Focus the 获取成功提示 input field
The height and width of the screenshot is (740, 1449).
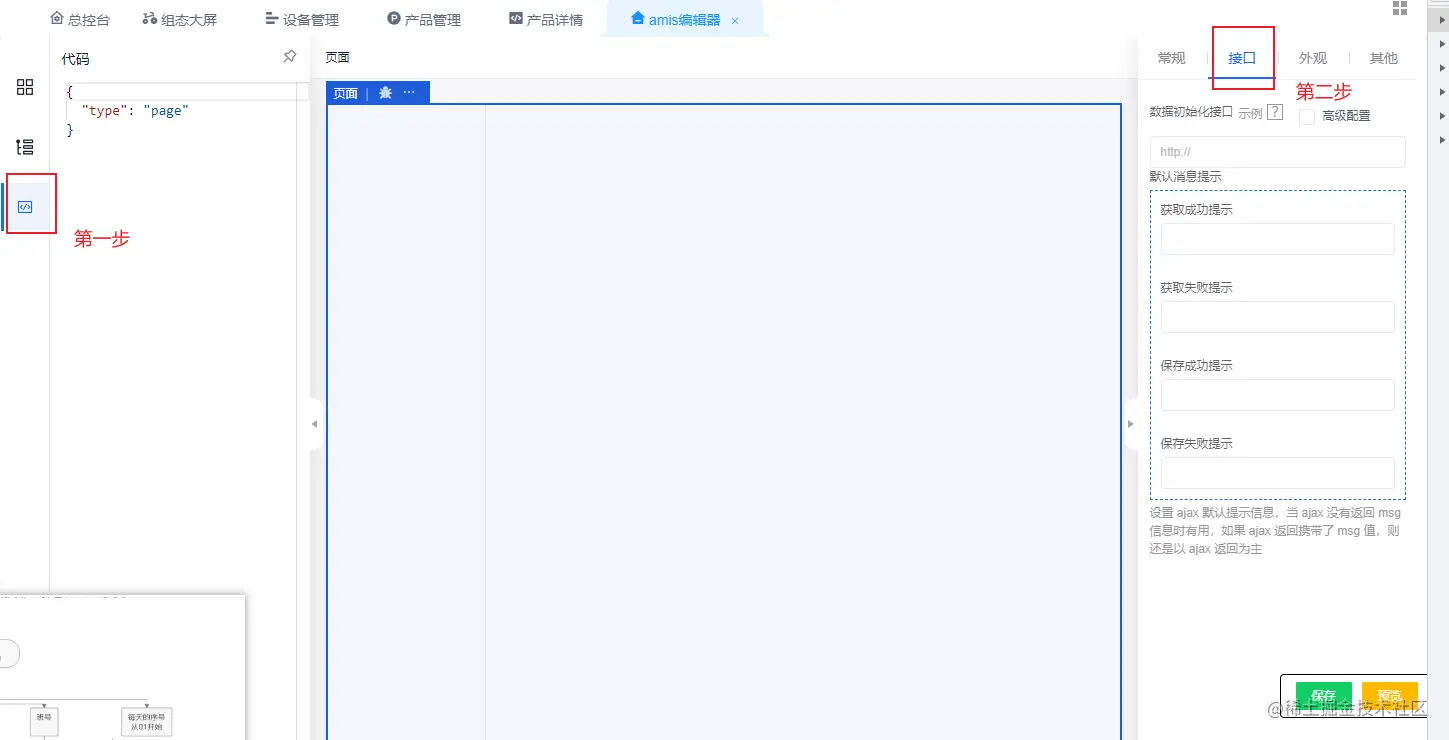pos(1278,239)
